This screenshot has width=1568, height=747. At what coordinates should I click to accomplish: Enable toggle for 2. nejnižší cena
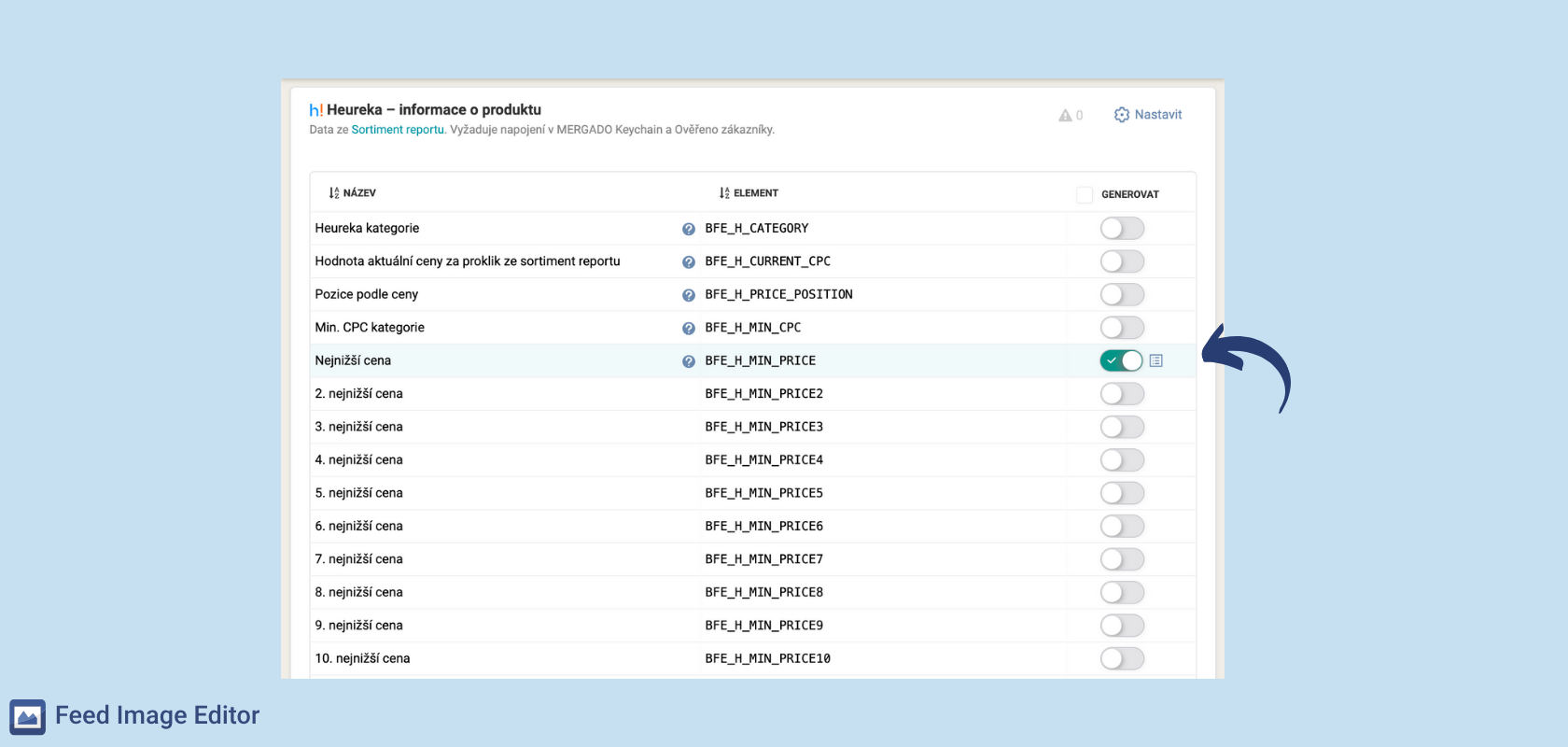click(x=1122, y=394)
